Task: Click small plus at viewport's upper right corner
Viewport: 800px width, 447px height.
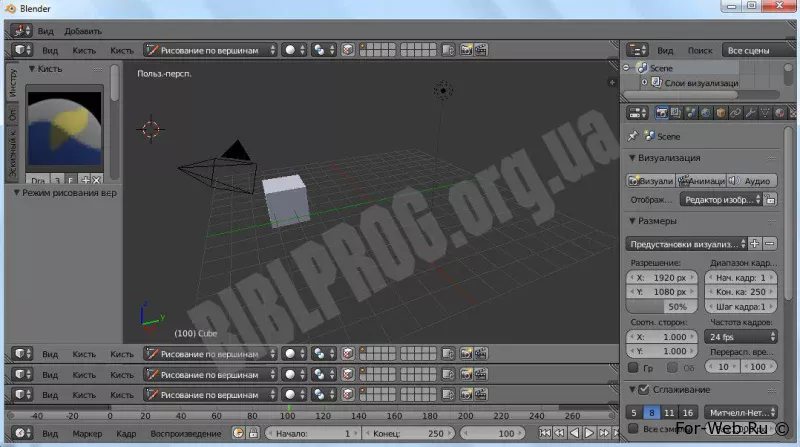Action: click(612, 82)
